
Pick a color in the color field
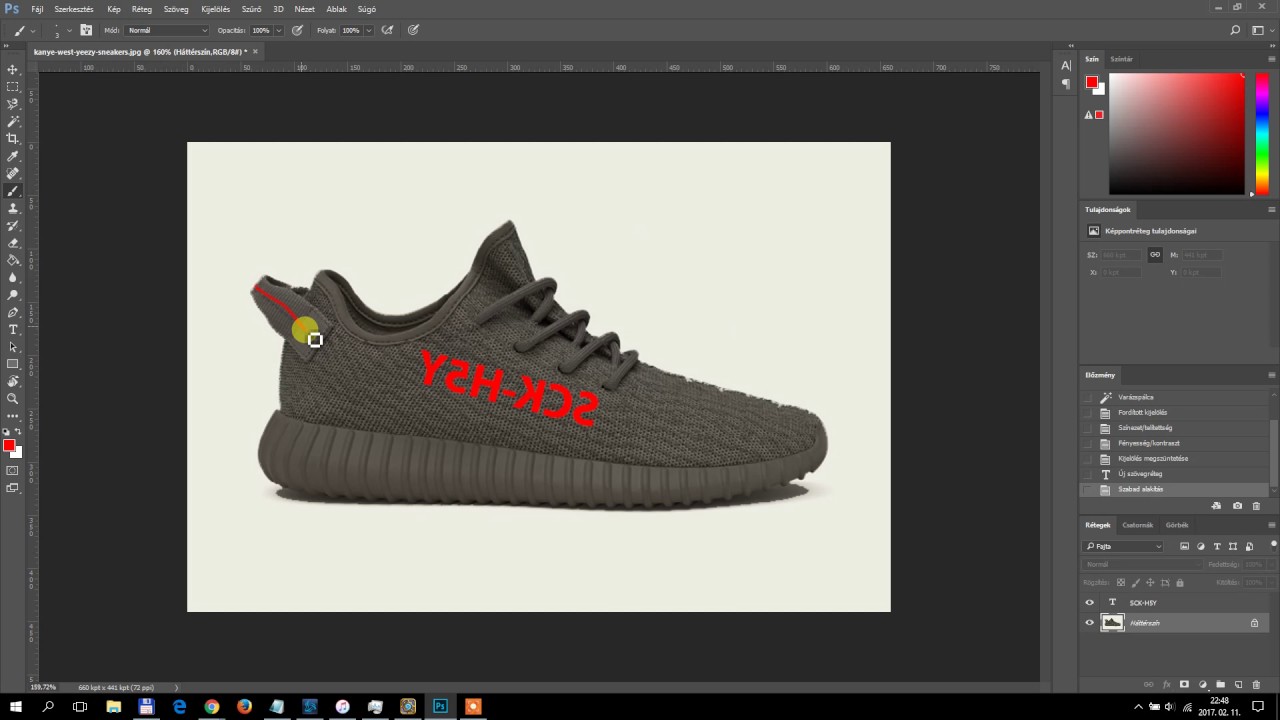pyautogui.click(x=1176, y=134)
